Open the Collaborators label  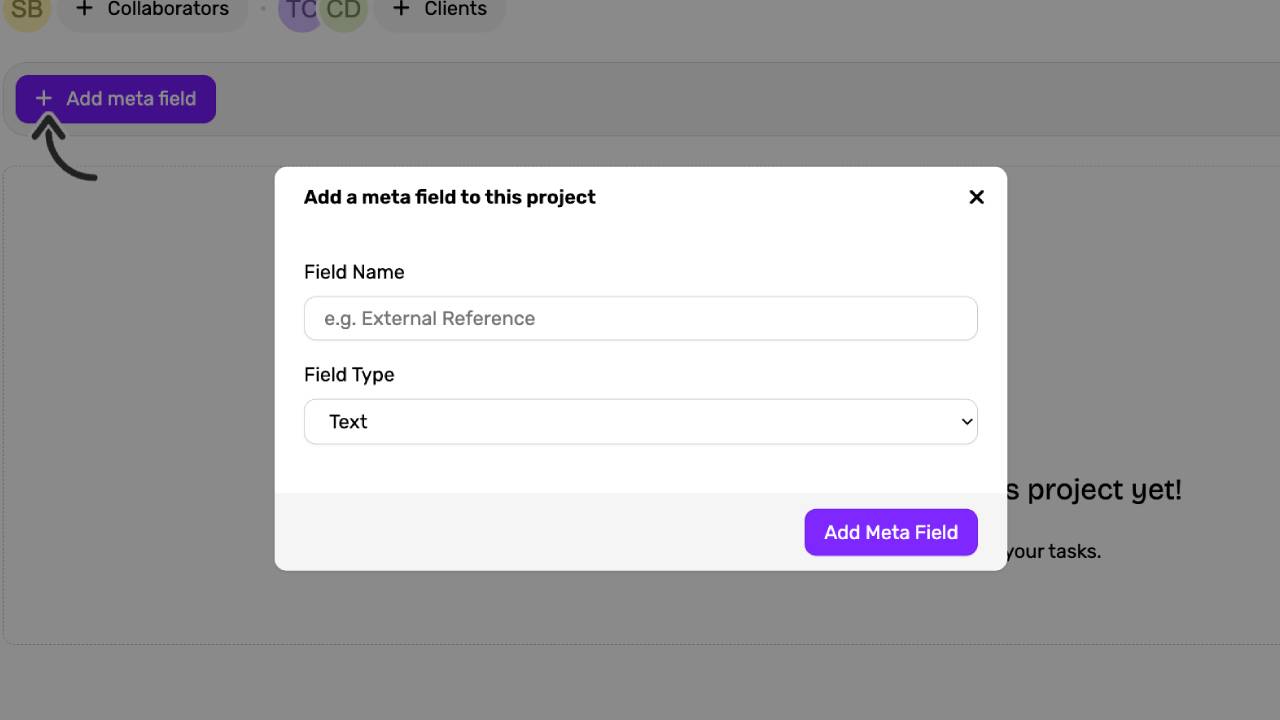click(168, 9)
